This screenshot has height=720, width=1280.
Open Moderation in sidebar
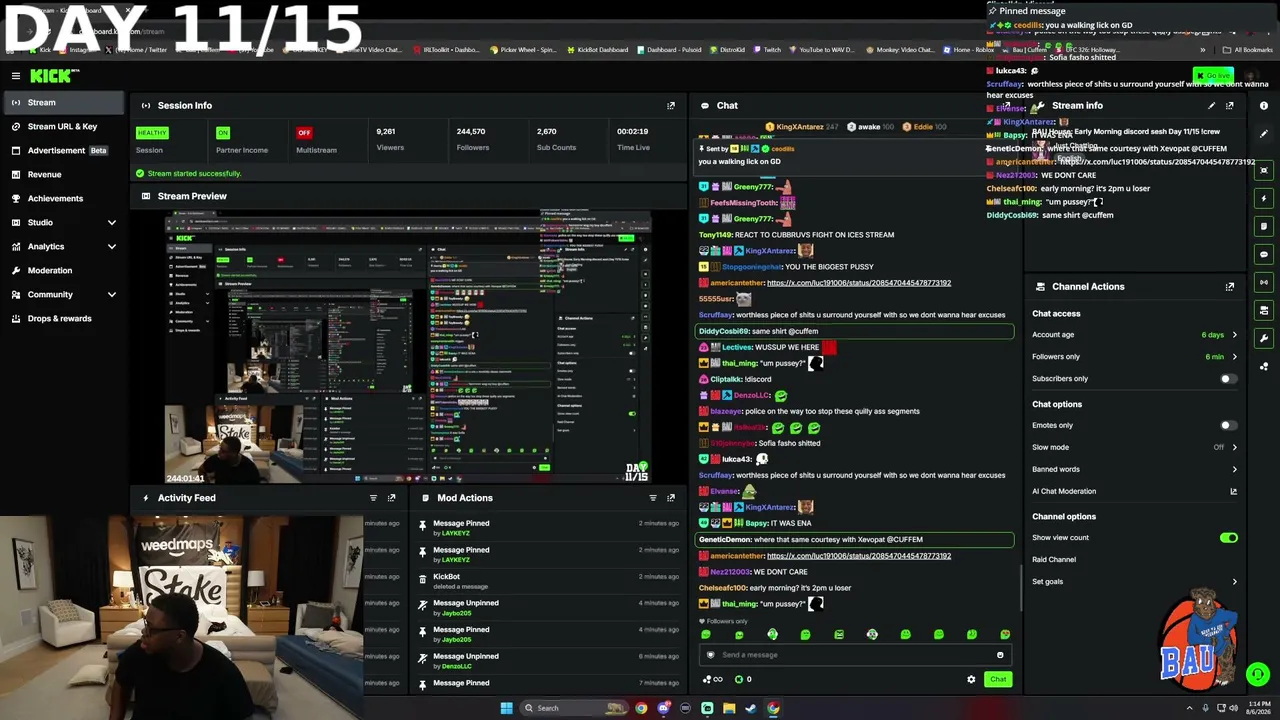click(64, 270)
